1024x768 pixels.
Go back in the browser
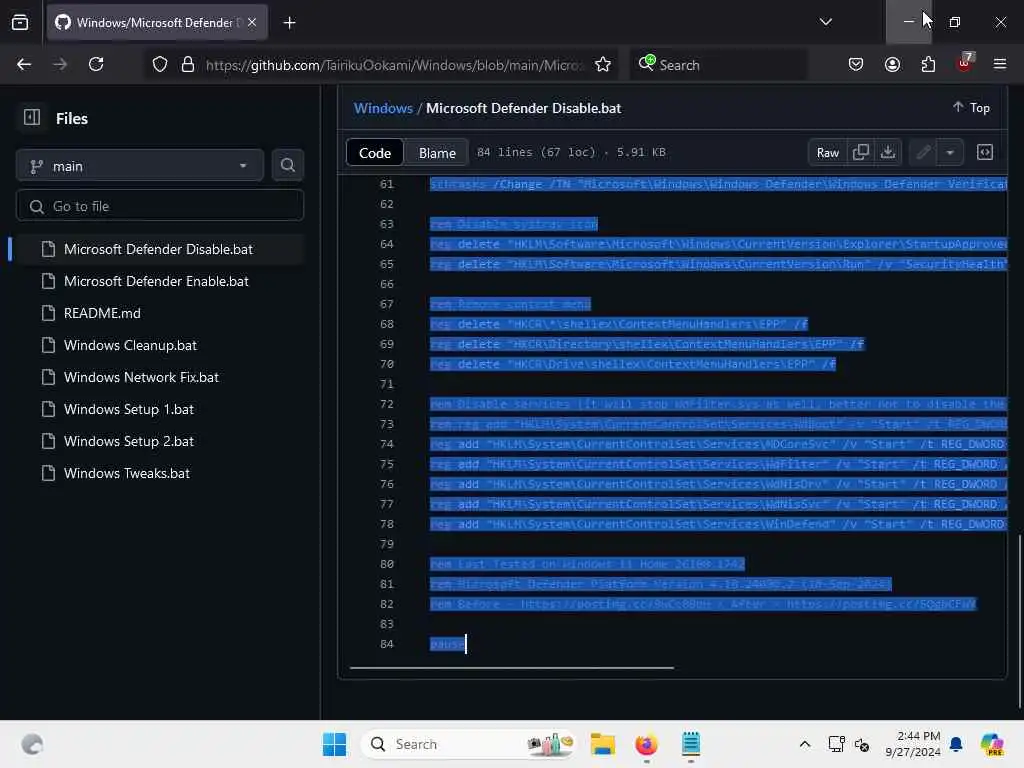[x=24, y=64]
